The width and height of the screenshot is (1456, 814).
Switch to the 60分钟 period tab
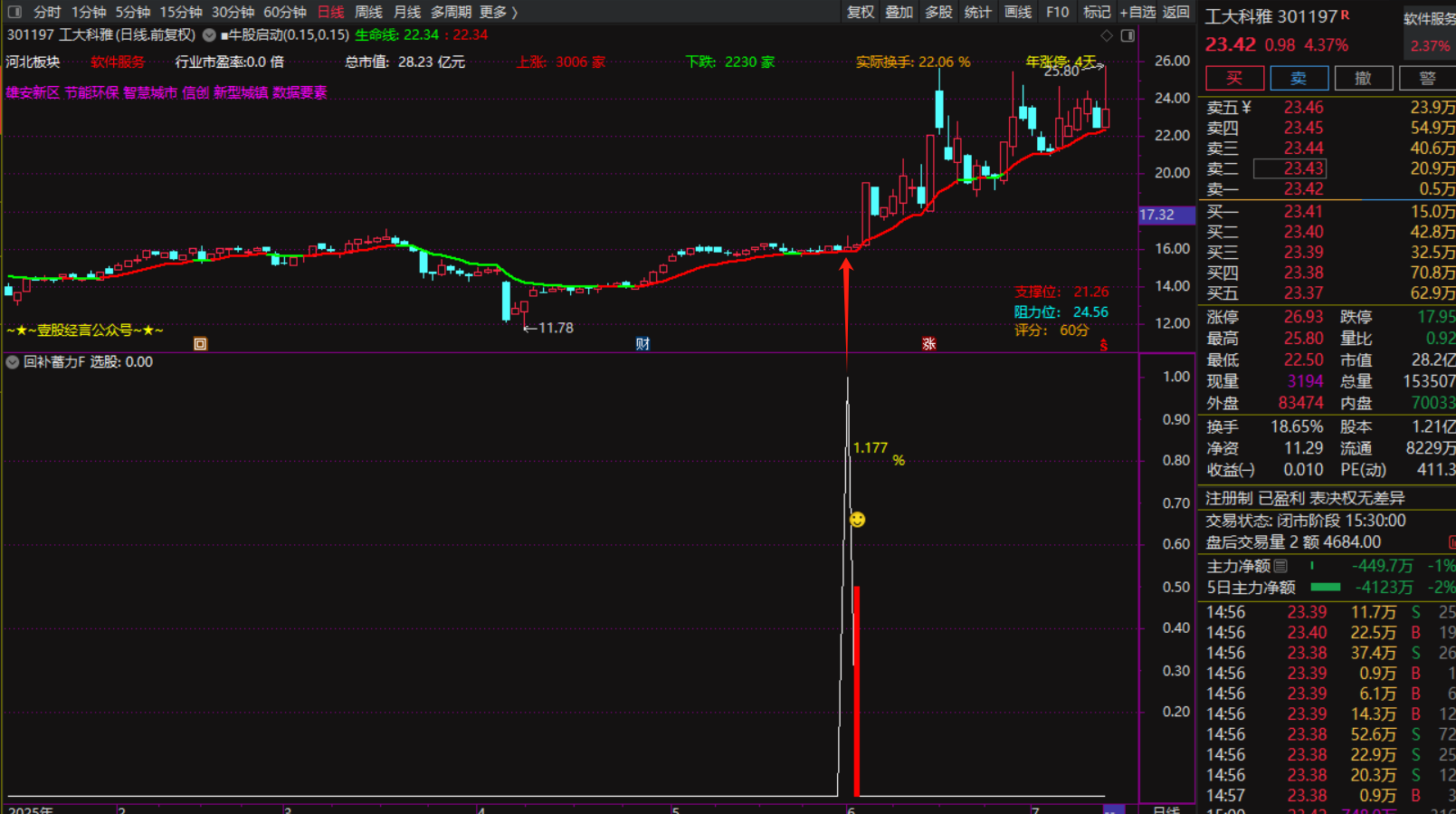284,12
